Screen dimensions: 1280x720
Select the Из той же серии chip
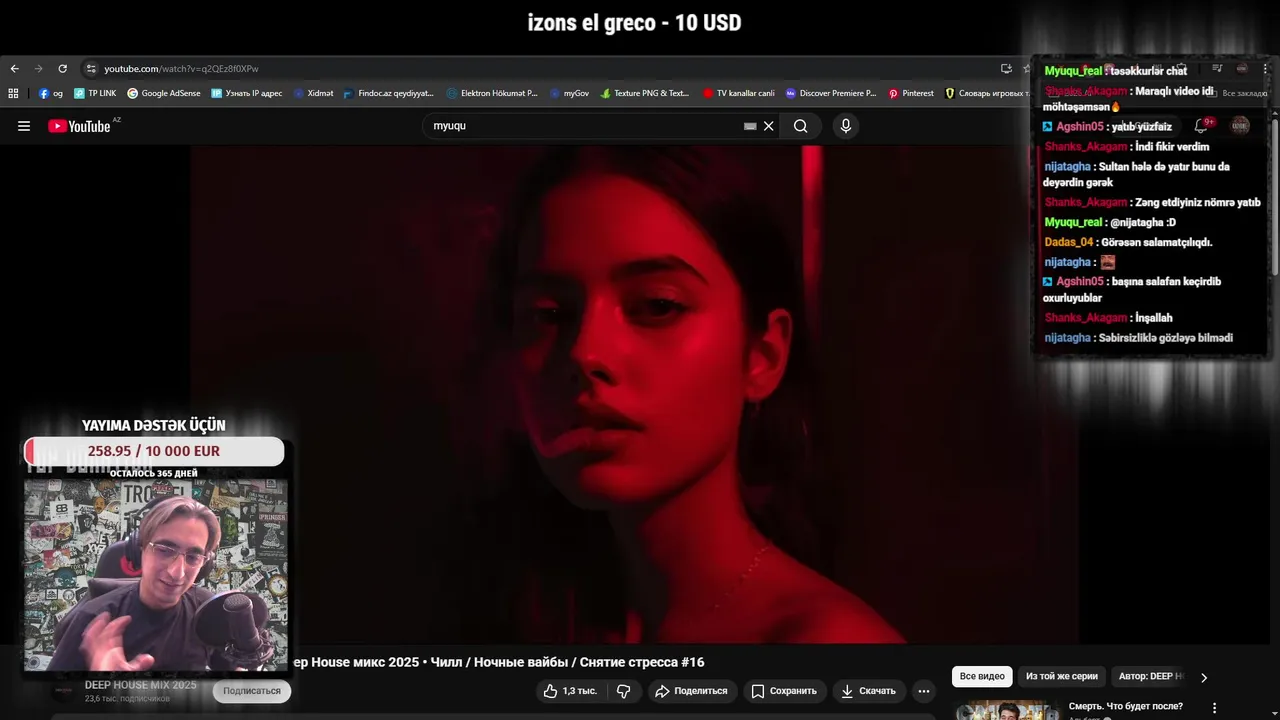tap(1062, 677)
